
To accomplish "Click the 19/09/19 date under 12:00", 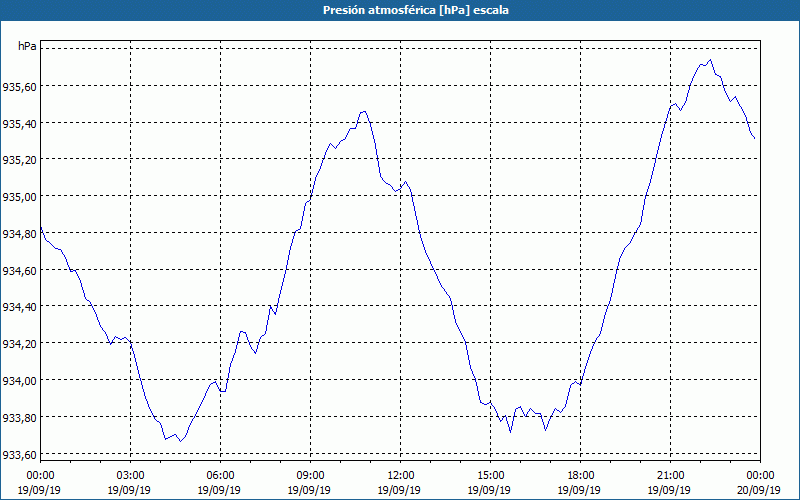I will tap(399, 490).
